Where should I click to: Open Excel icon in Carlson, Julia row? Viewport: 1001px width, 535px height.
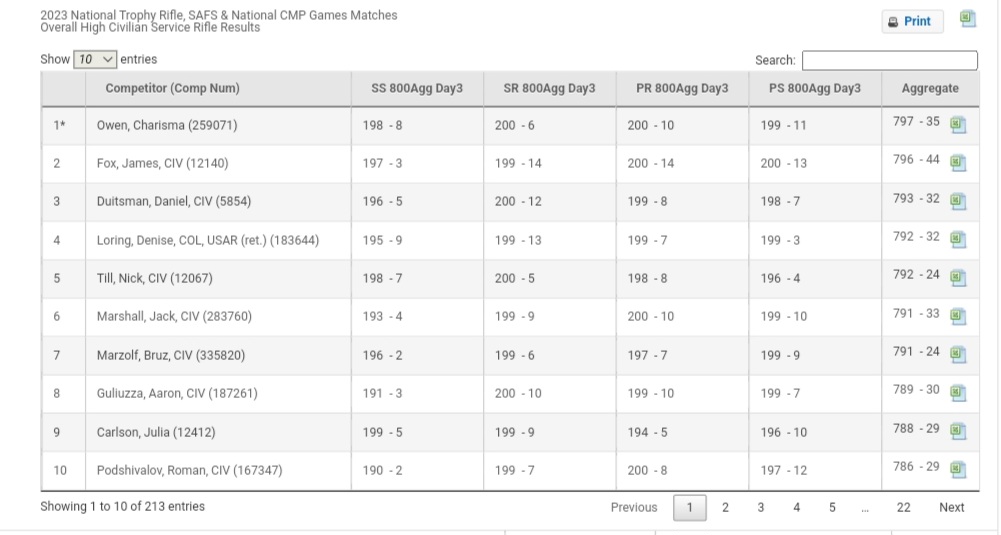point(958,432)
